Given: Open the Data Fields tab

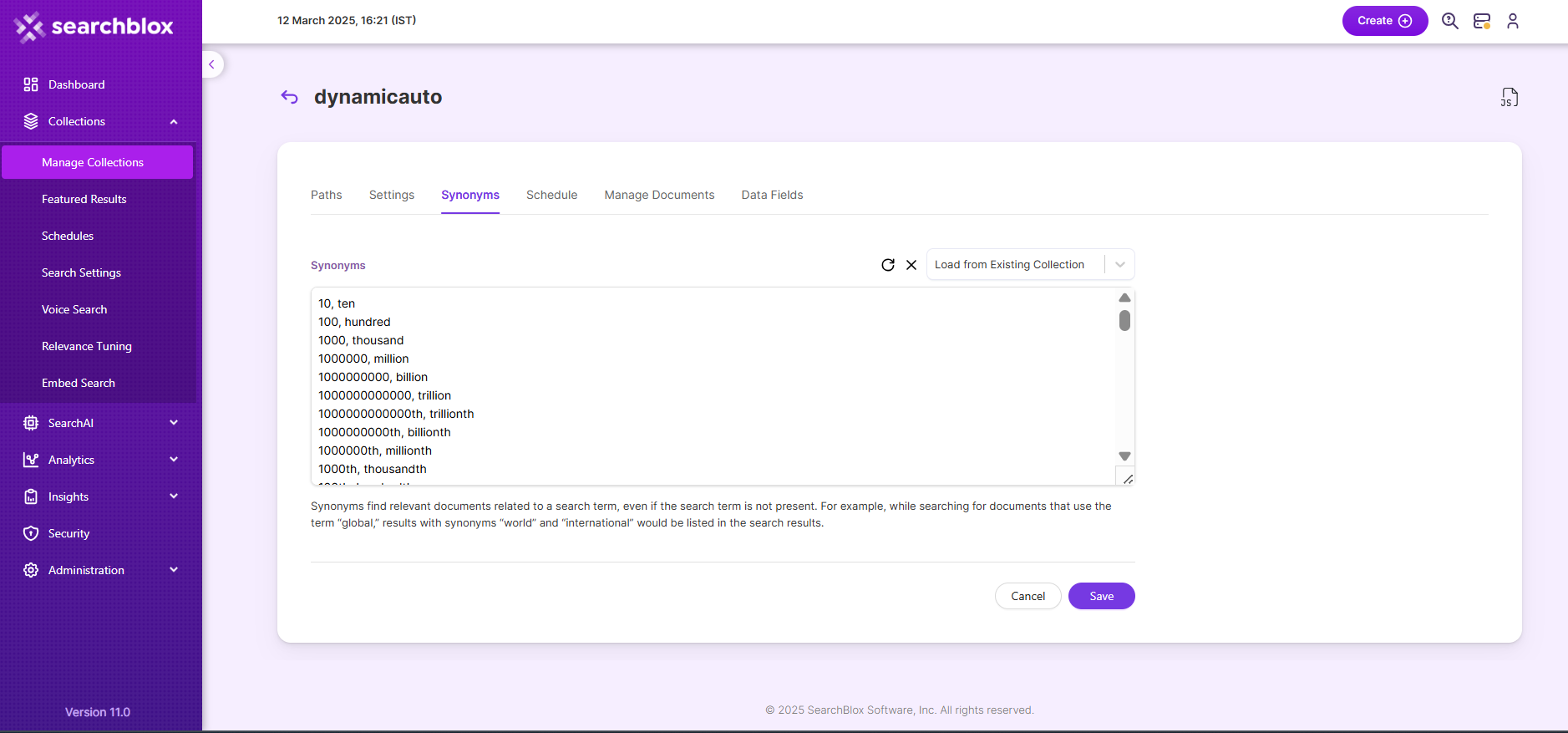Looking at the screenshot, I should point(773,195).
